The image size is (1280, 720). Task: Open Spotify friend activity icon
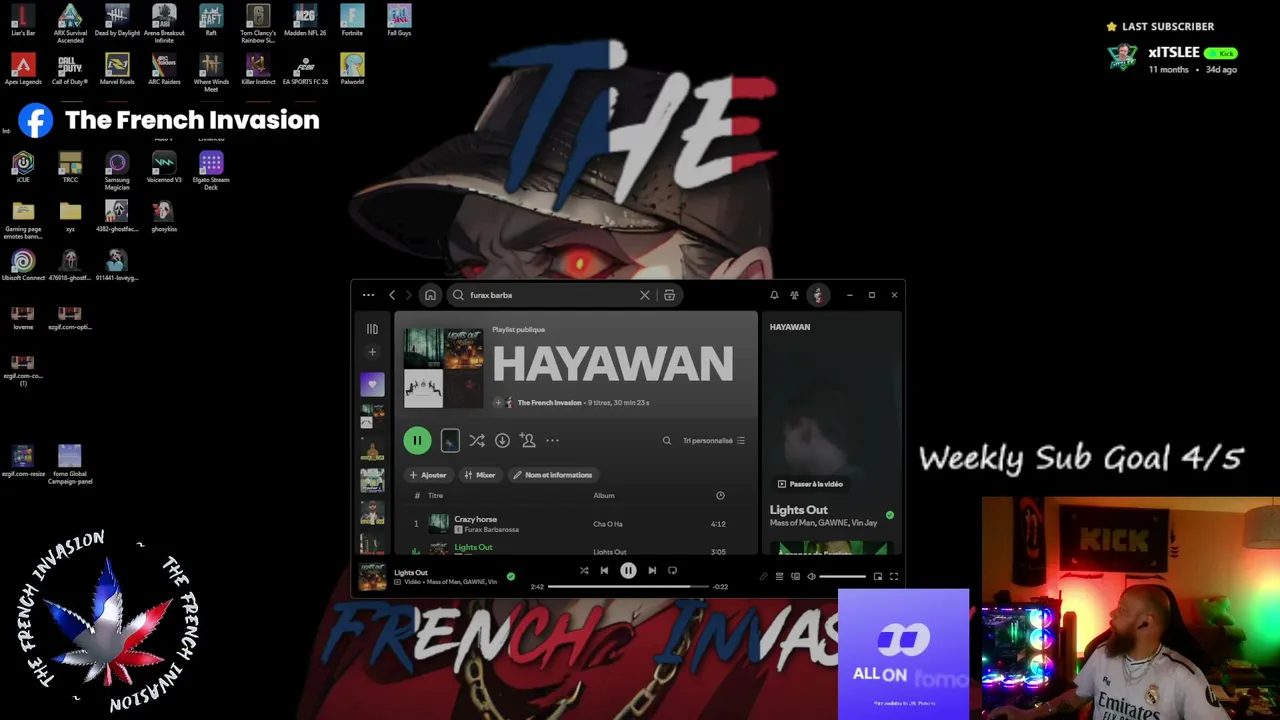coord(795,295)
